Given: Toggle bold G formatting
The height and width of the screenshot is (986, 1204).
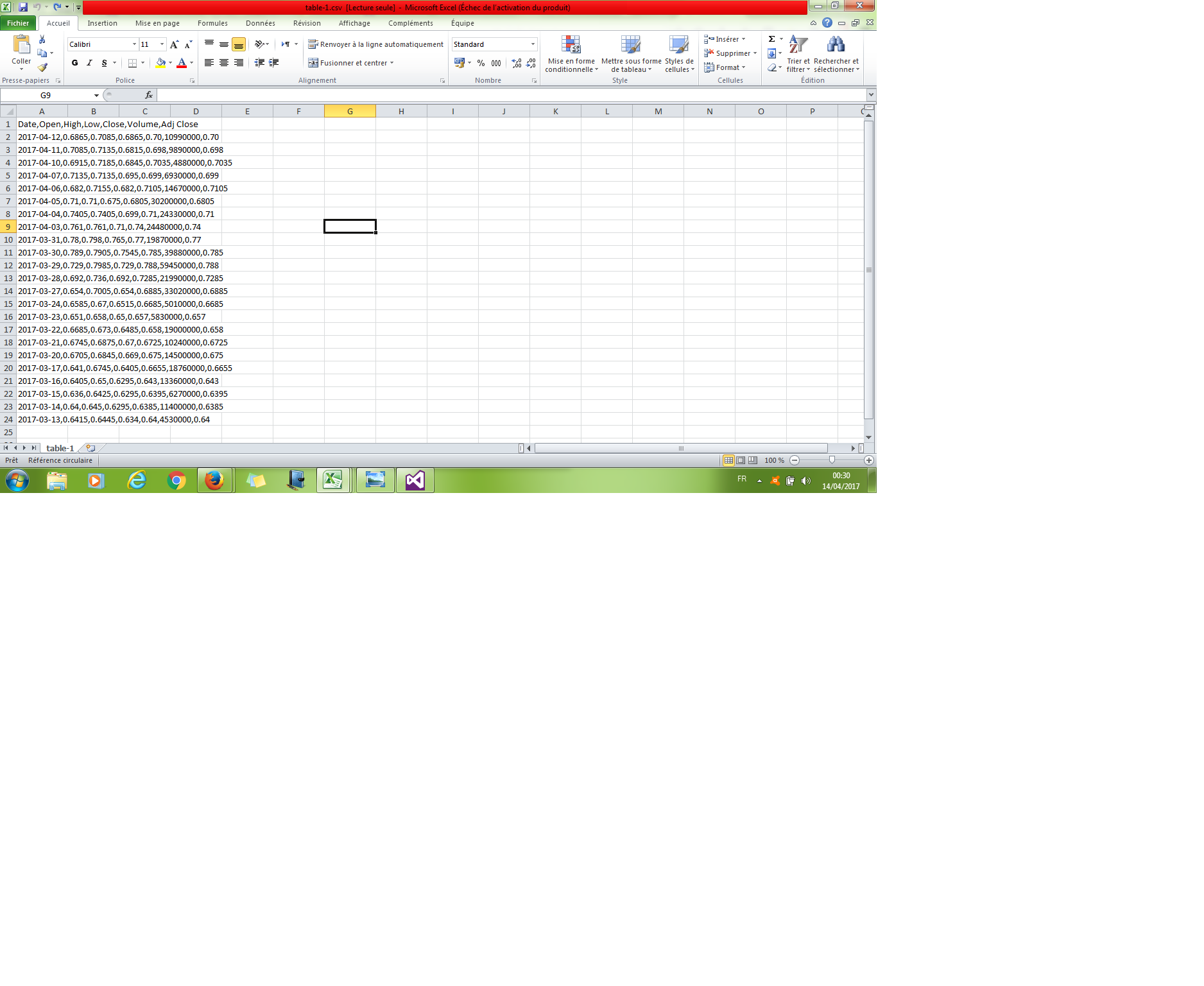Looking at the screenshot, I should (75, 63).
